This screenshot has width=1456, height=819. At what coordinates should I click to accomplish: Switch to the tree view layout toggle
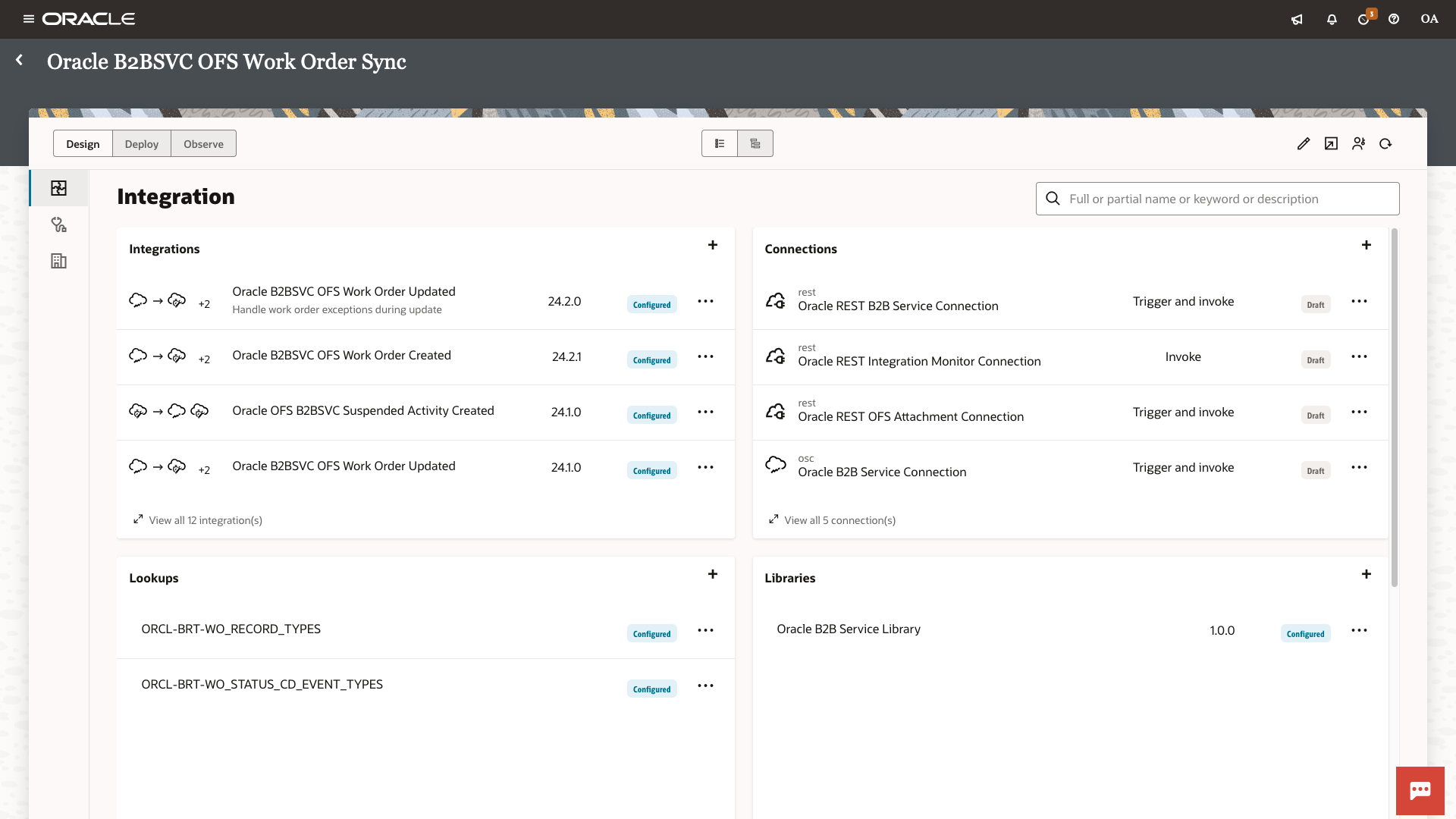tap(755, 143)
